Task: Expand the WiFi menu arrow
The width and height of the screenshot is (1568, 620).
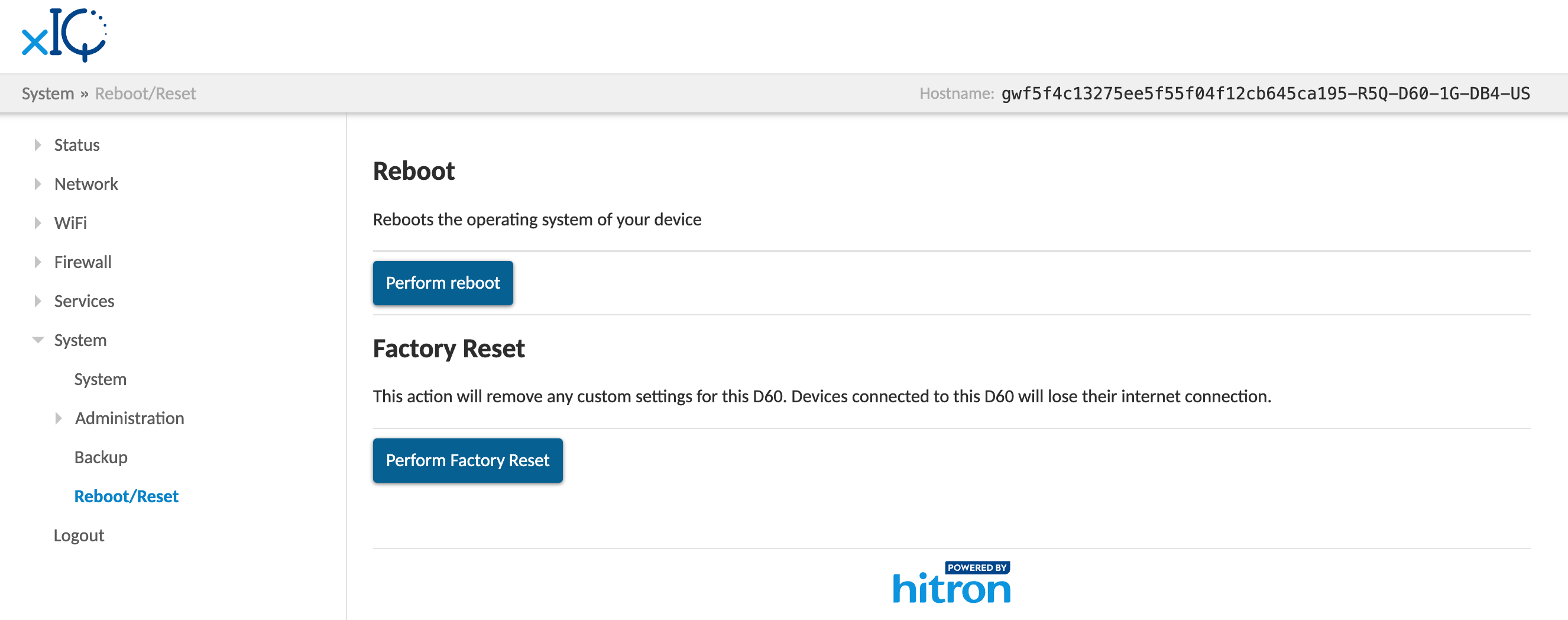Action: [x=38, y=223]
